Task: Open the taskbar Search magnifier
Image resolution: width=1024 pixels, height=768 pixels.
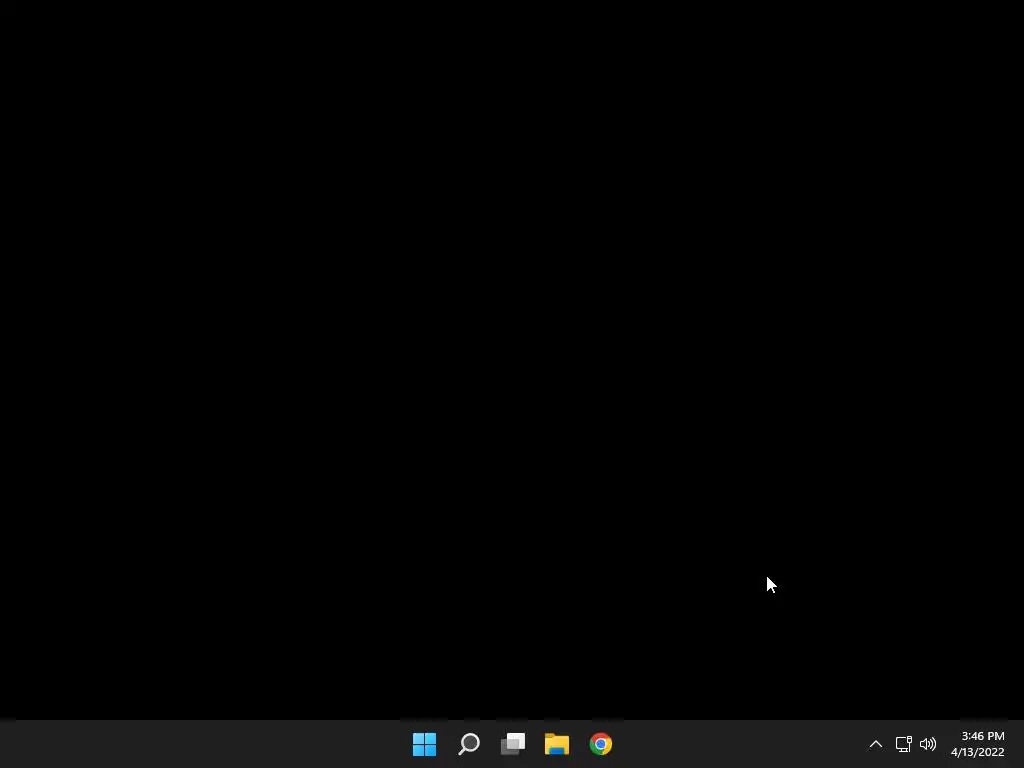Action: pos(469,744)
